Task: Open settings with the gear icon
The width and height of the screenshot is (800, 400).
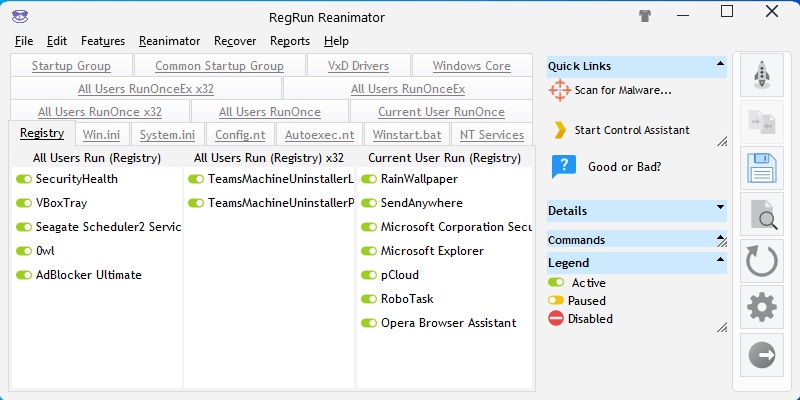Action: [761, 308]
